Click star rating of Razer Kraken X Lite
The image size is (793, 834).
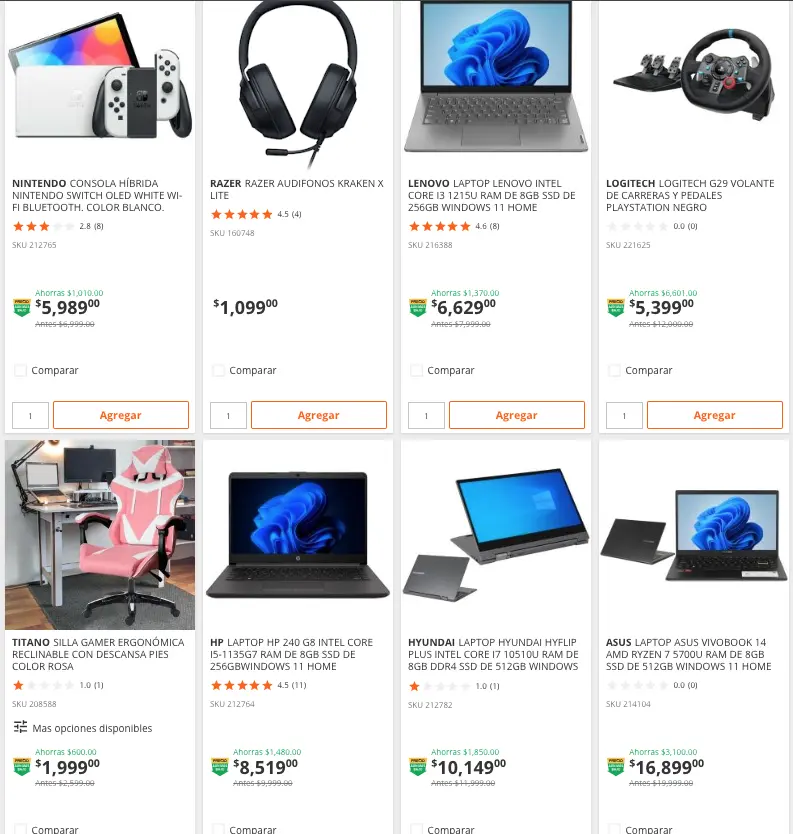point(241,214)
